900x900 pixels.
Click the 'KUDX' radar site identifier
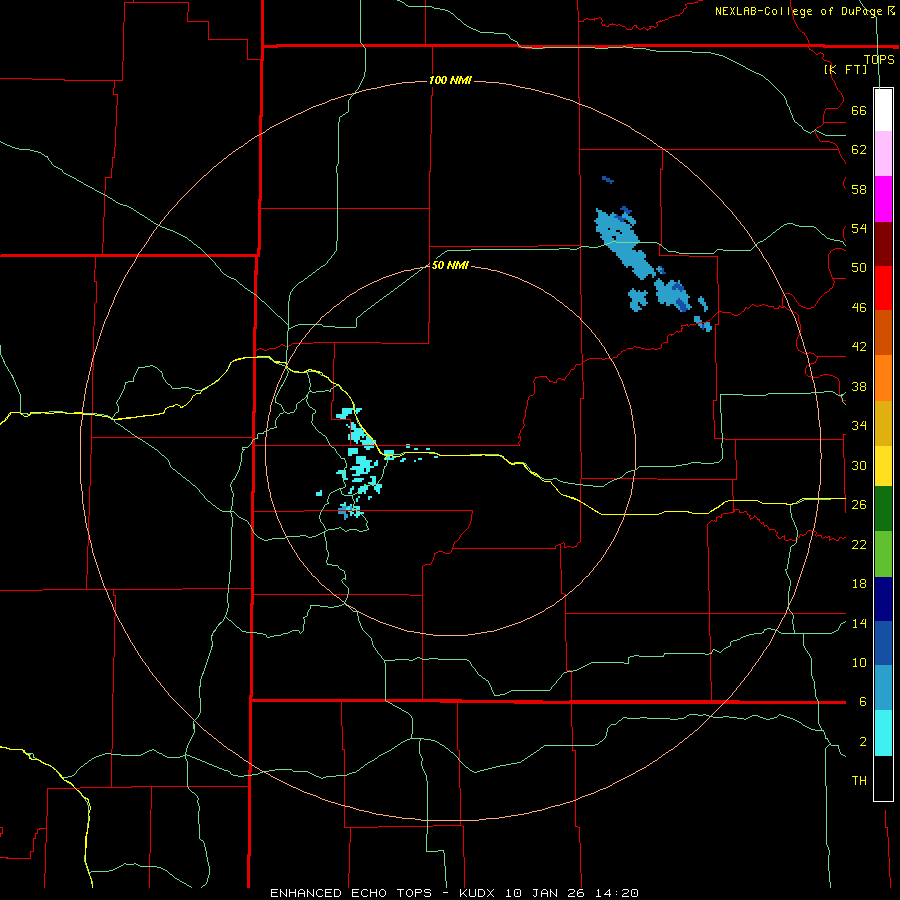click(478, 893)
